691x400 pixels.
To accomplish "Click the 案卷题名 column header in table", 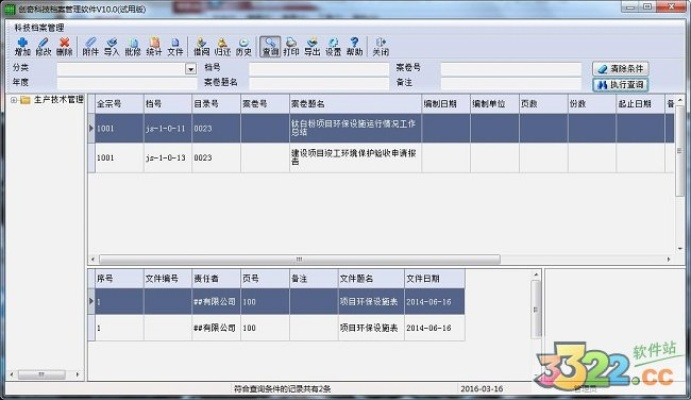I will [x=355, y=104].
